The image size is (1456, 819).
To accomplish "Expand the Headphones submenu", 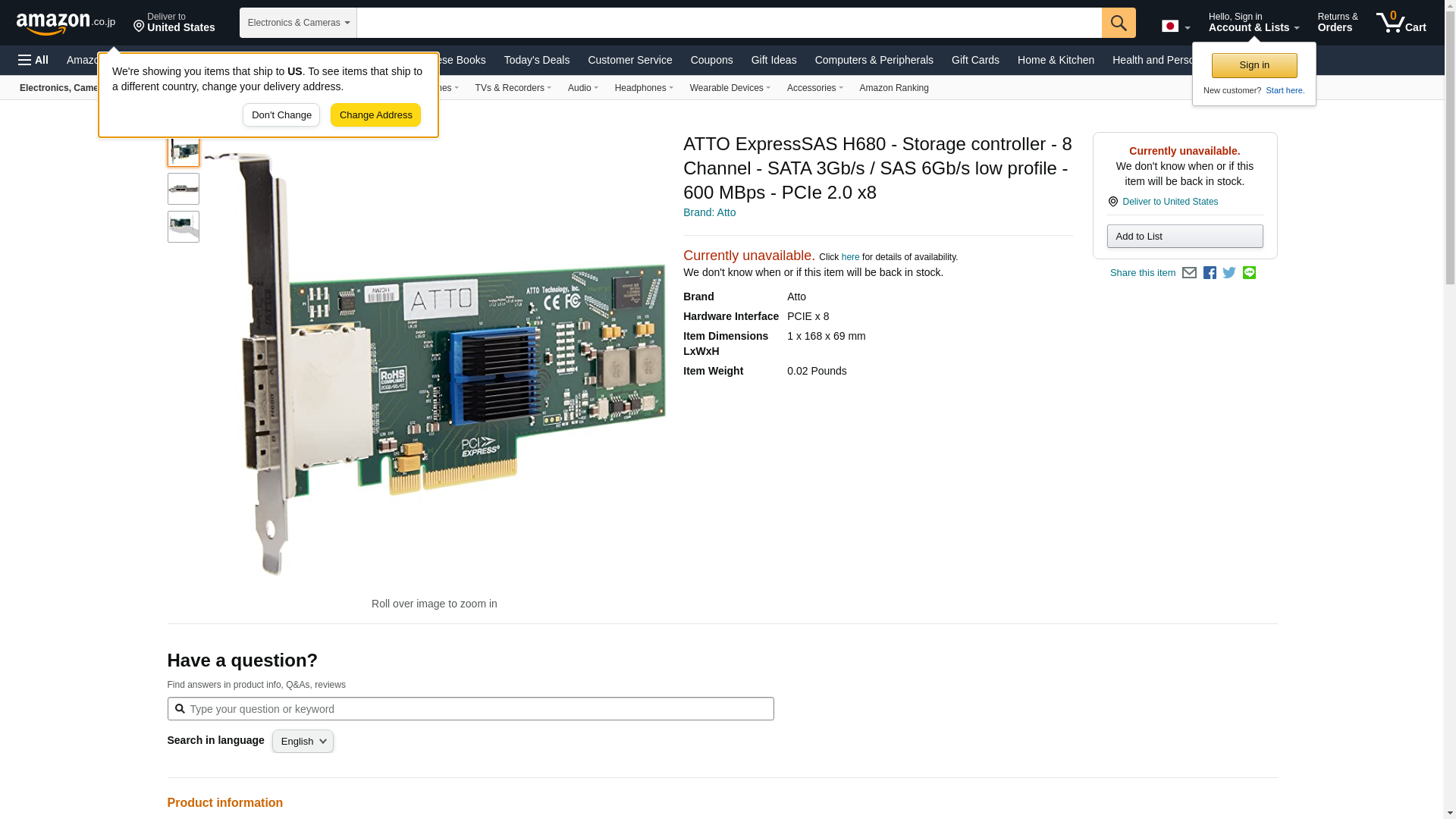I will tap(643, 88).
